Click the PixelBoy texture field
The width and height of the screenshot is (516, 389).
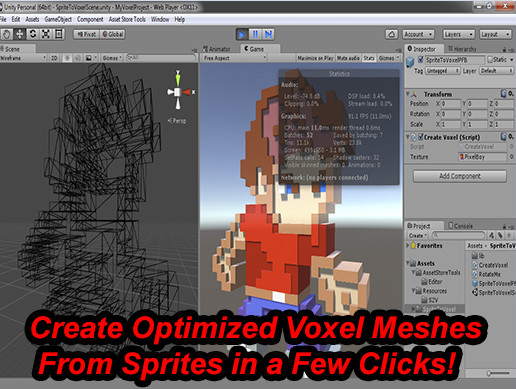pos(483,157)
